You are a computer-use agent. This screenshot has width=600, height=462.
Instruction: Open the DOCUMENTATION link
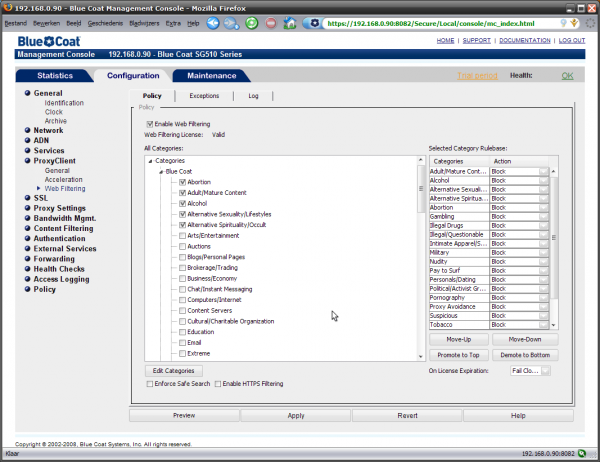[525, 41]
